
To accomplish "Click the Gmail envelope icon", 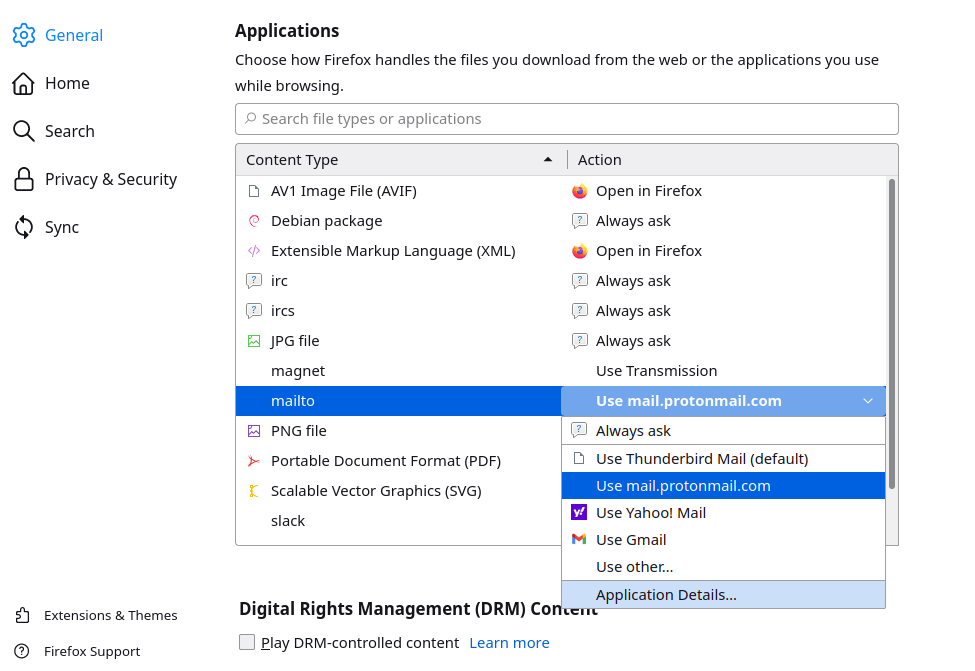I will pyautogui.click(x=579, y=539).
